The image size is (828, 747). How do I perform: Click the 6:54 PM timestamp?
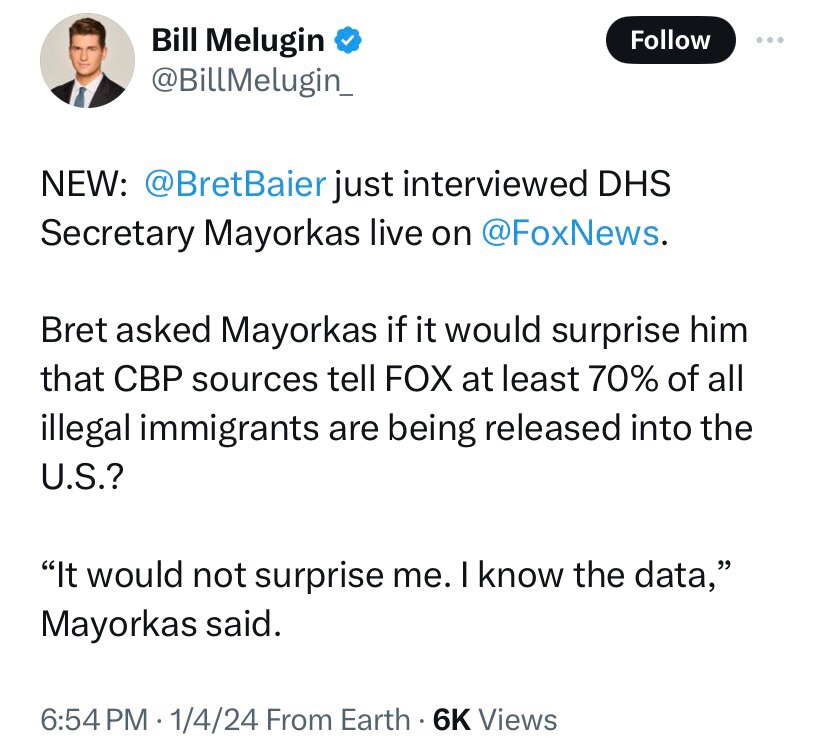coord(96,719)
